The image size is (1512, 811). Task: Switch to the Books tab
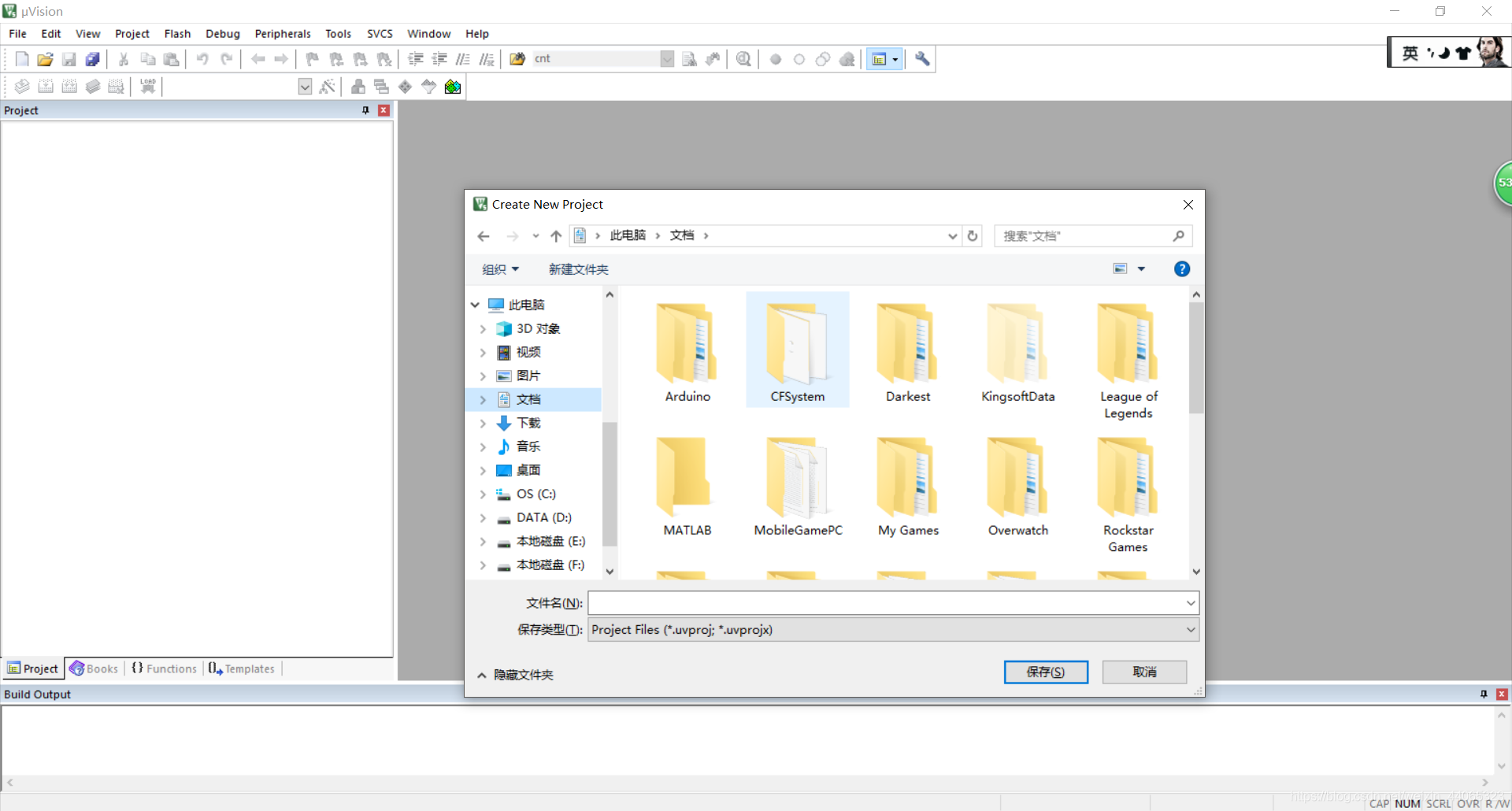(94, 668)
